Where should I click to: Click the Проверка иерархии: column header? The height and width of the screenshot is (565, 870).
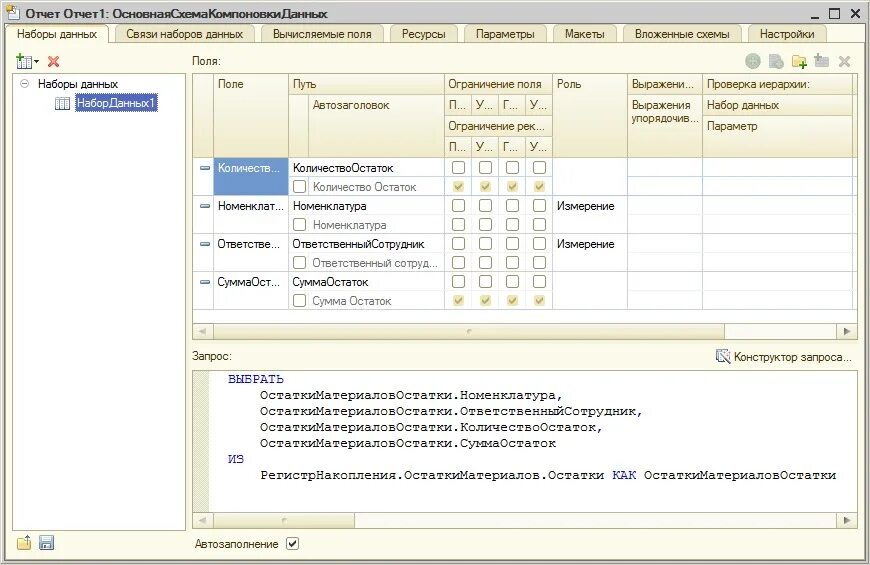click(777, 84)
